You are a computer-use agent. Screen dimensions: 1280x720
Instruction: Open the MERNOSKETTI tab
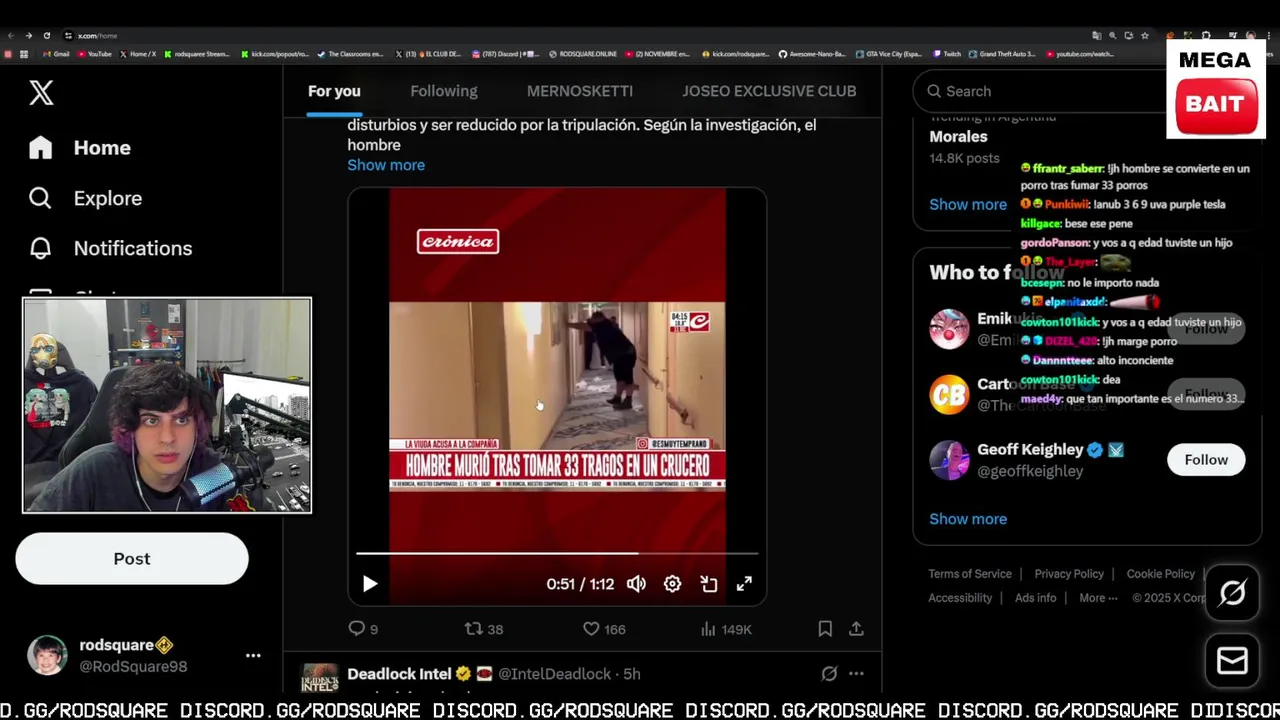coord(580,91)
